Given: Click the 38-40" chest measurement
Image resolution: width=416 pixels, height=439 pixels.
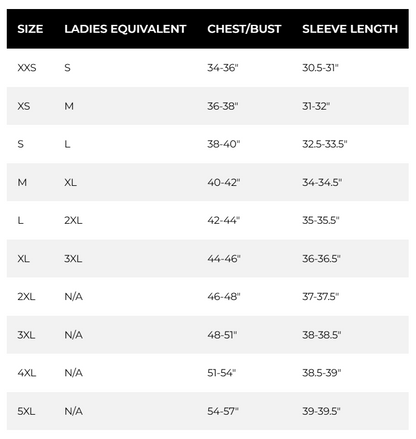Looking at the screenshot, I should [x=224, y=144].
